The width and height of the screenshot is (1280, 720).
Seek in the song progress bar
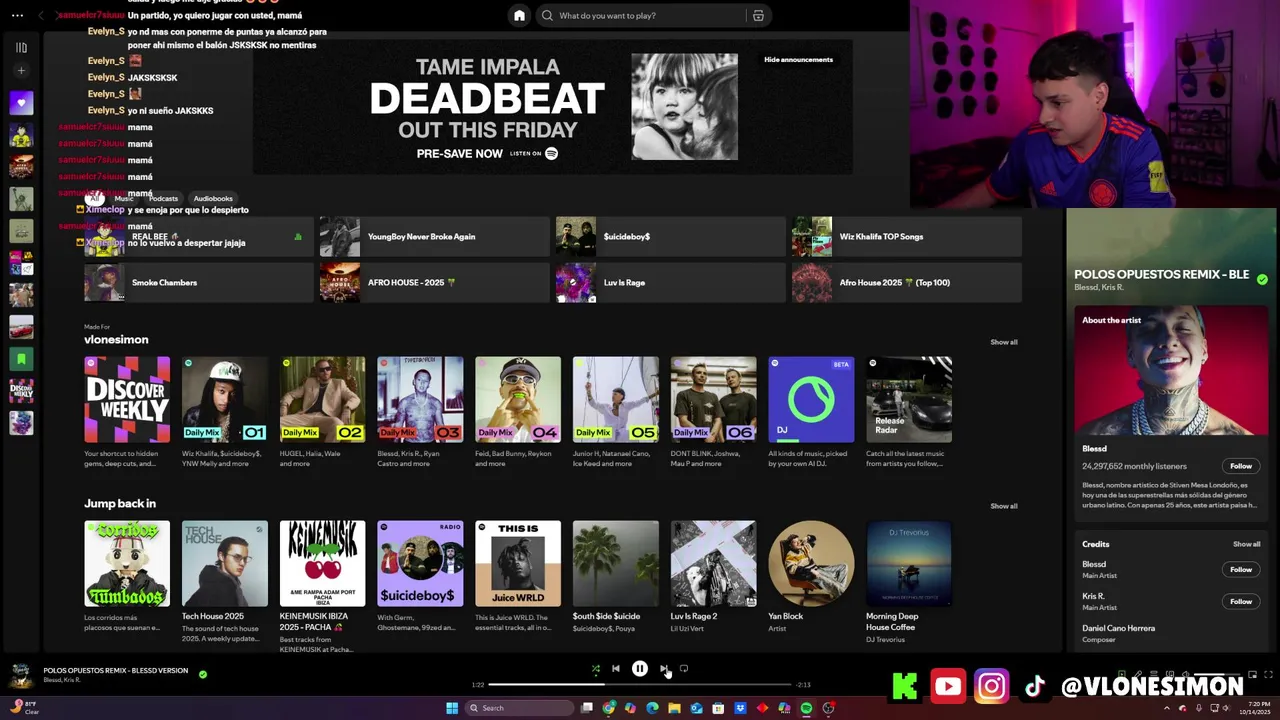[640, 685]
